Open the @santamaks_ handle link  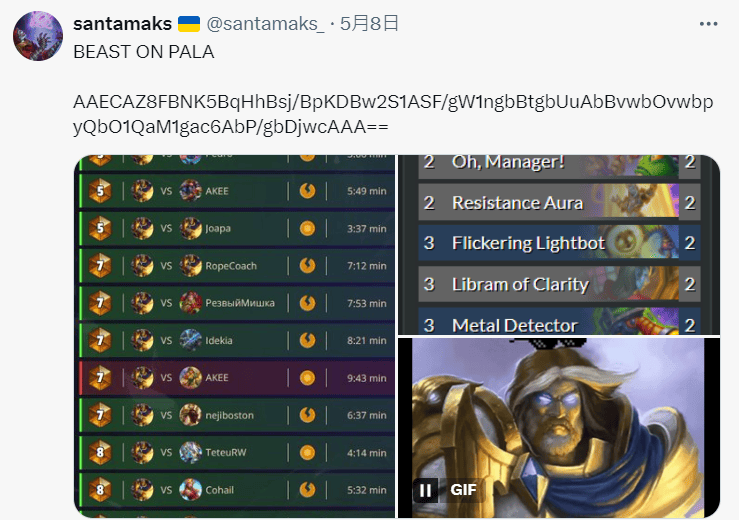[265, 24]
